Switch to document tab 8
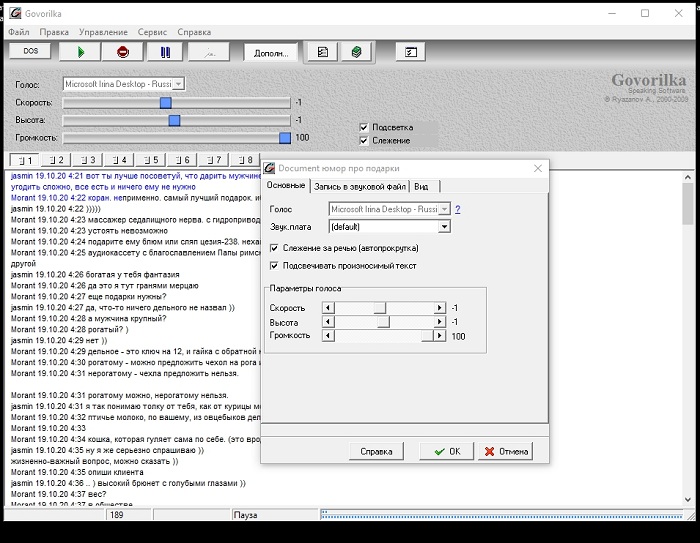The width and height of the screenshot is (700, 543). 245,160
